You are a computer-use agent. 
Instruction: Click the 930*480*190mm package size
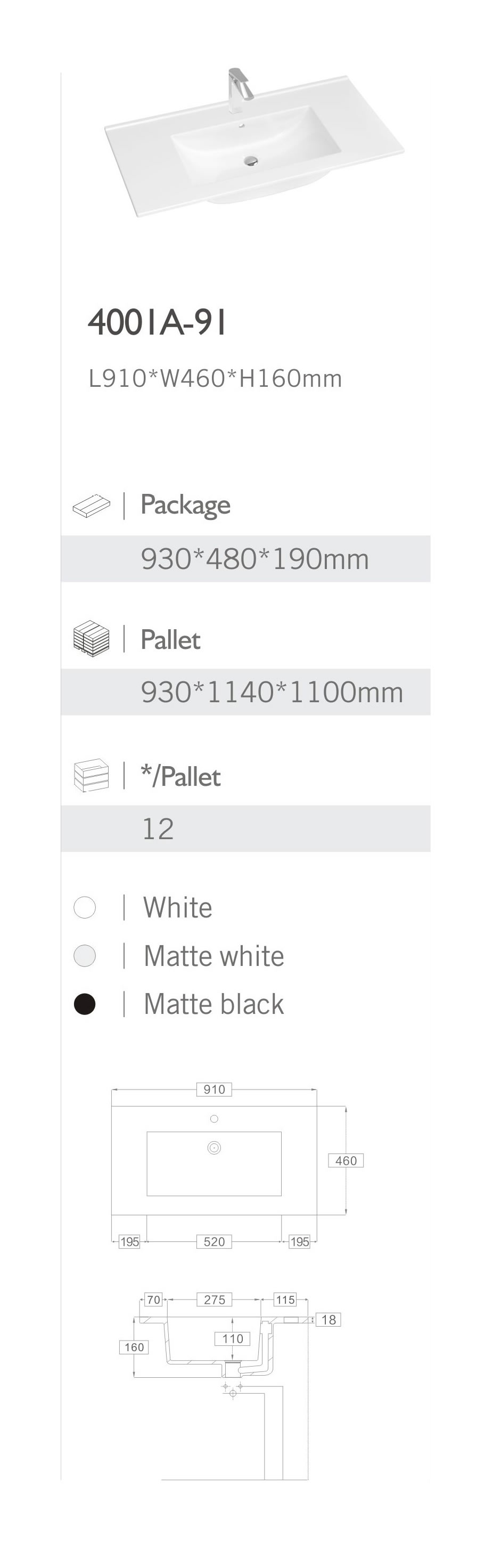[x=254, y=559]
